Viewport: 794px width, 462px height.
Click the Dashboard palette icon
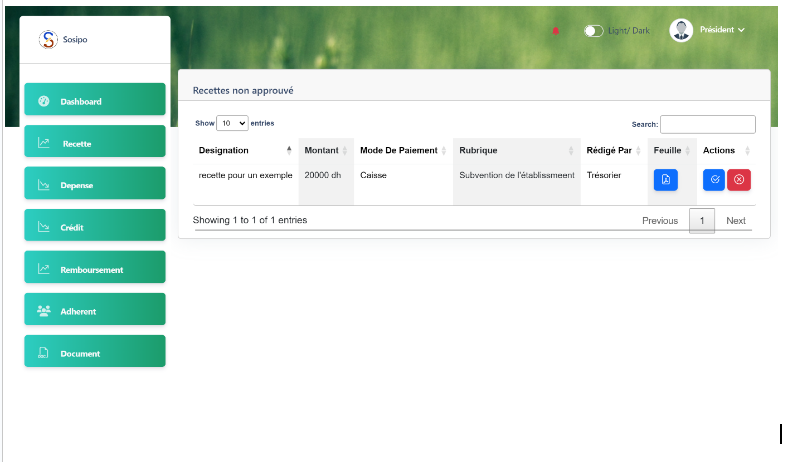[x=44, y=101]
